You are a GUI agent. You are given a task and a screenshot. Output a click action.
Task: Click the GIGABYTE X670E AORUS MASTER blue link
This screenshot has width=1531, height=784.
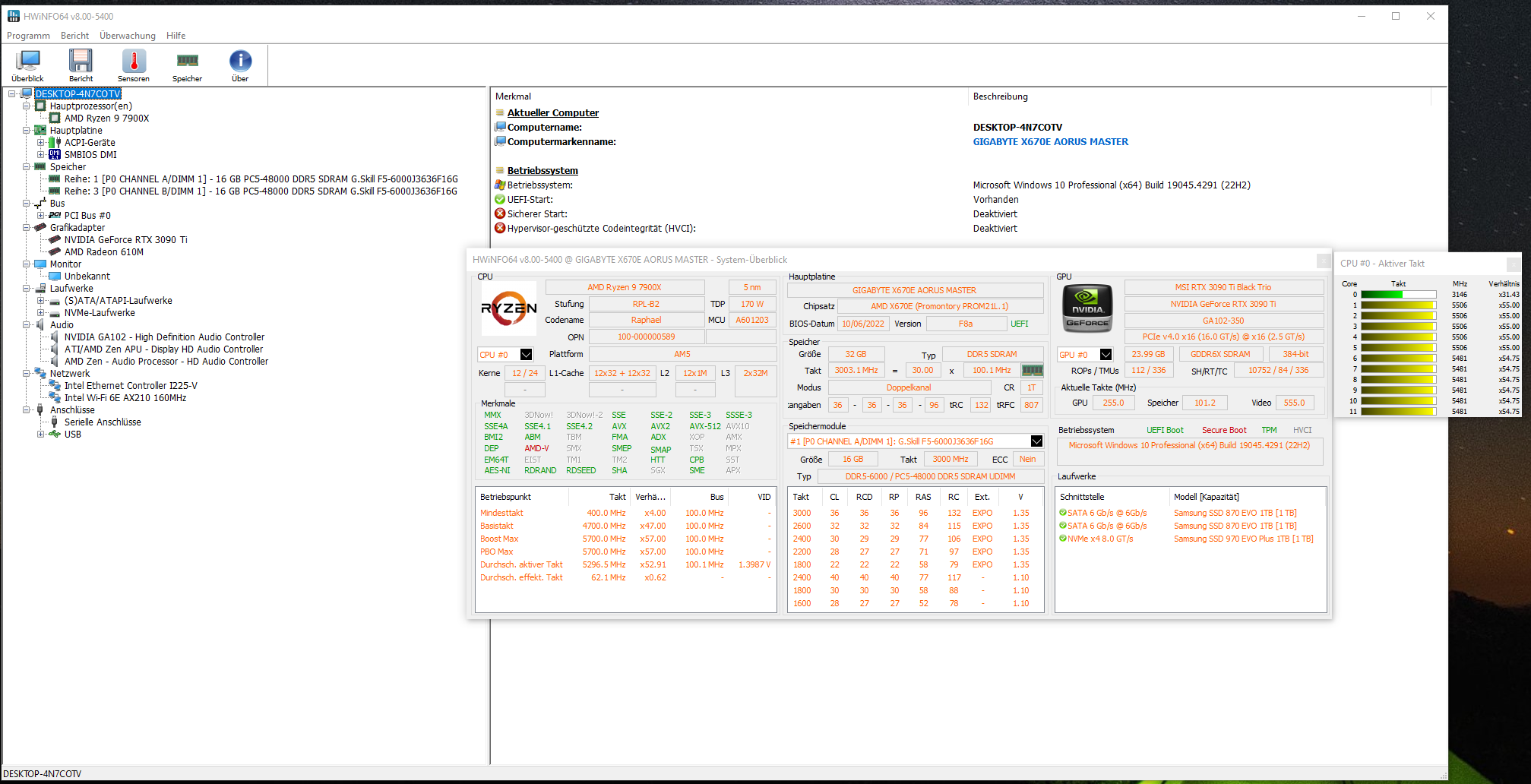(1051, 142)
